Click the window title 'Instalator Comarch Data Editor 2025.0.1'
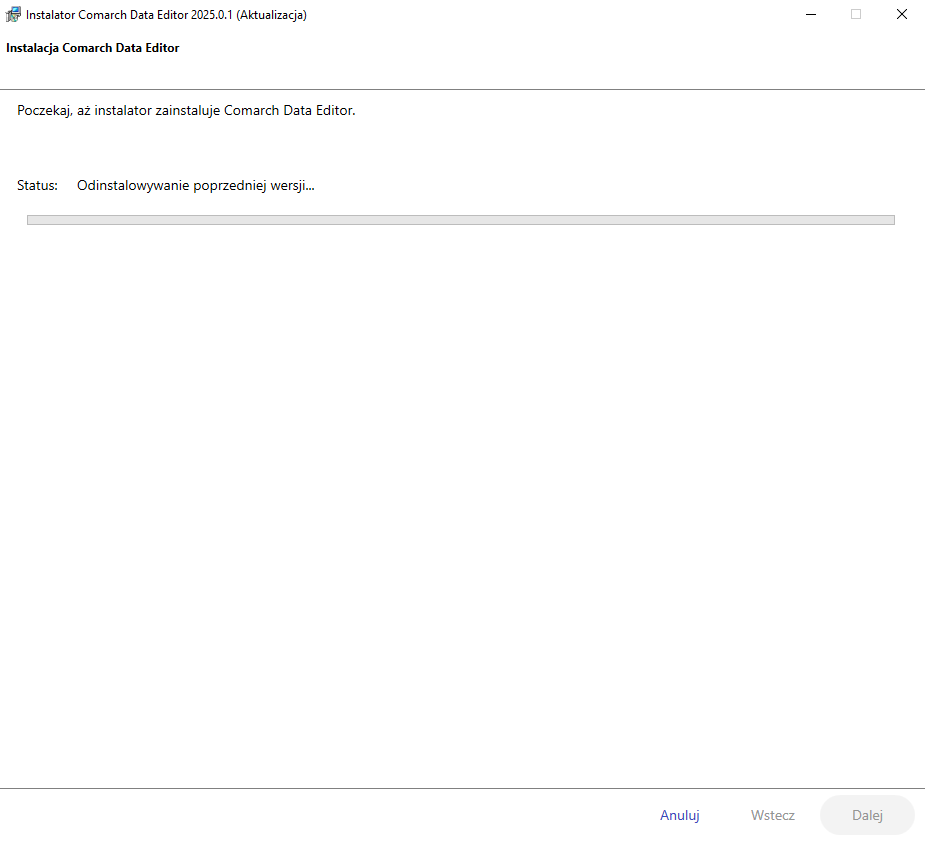This screenshot has width=925, height=841. pos(166,15)
